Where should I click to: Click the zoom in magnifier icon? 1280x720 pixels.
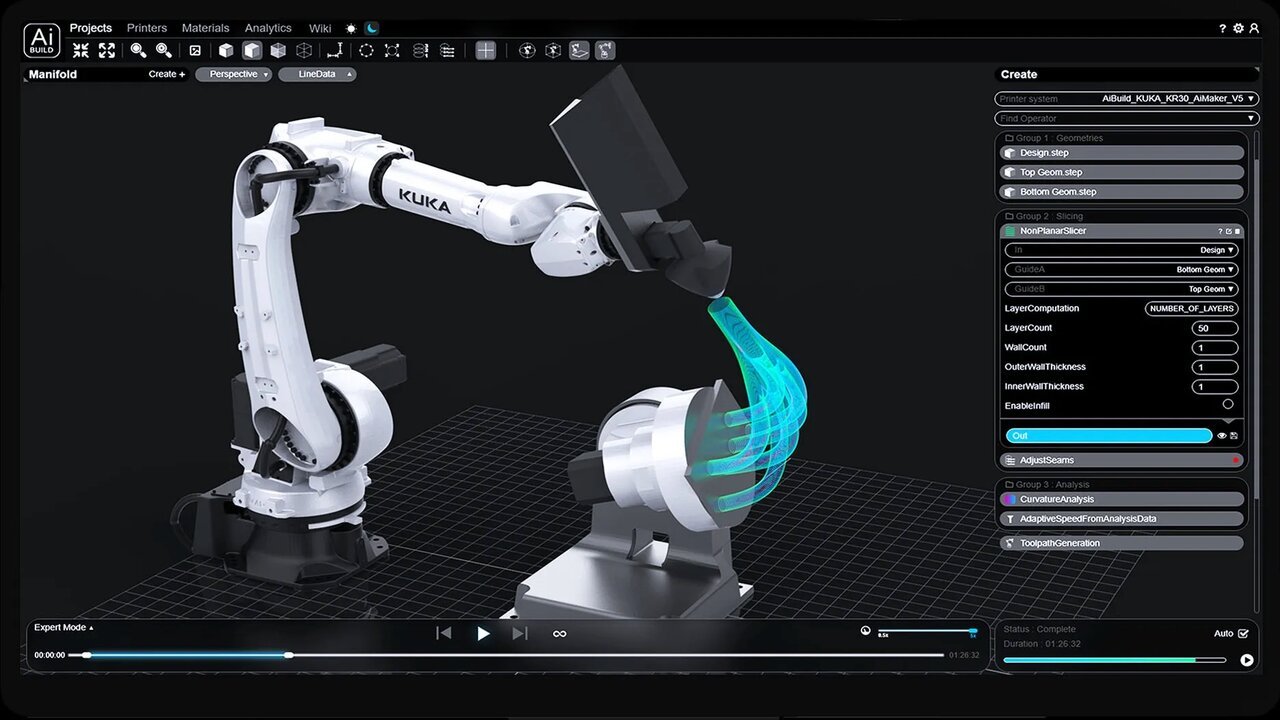[x=138, y=50]
